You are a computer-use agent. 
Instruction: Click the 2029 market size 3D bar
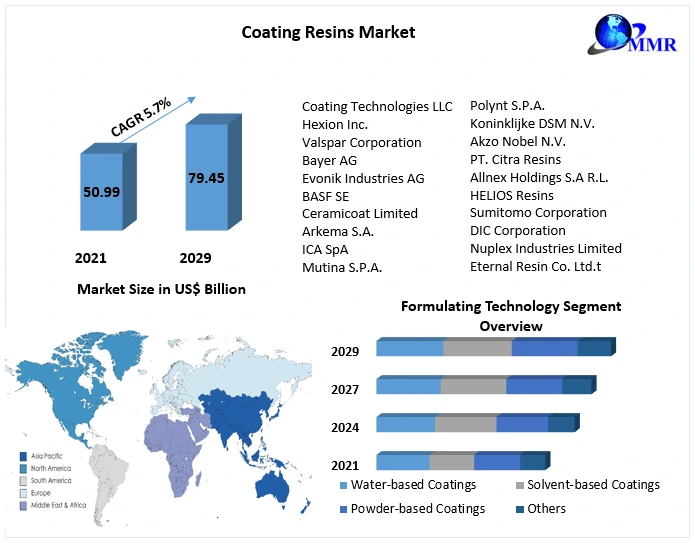tap(213, 172)
